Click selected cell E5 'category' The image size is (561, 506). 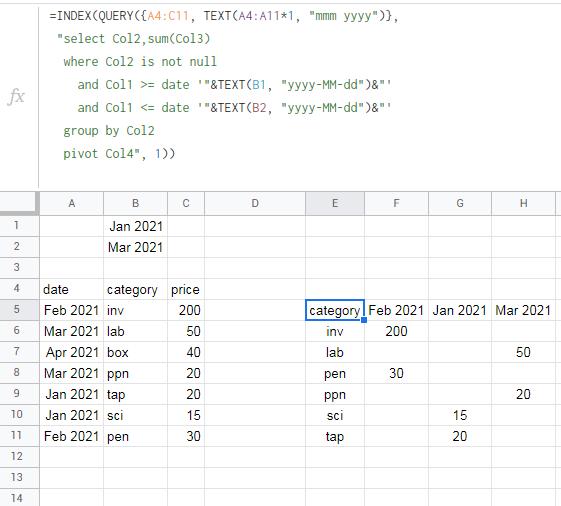(335, 310)
